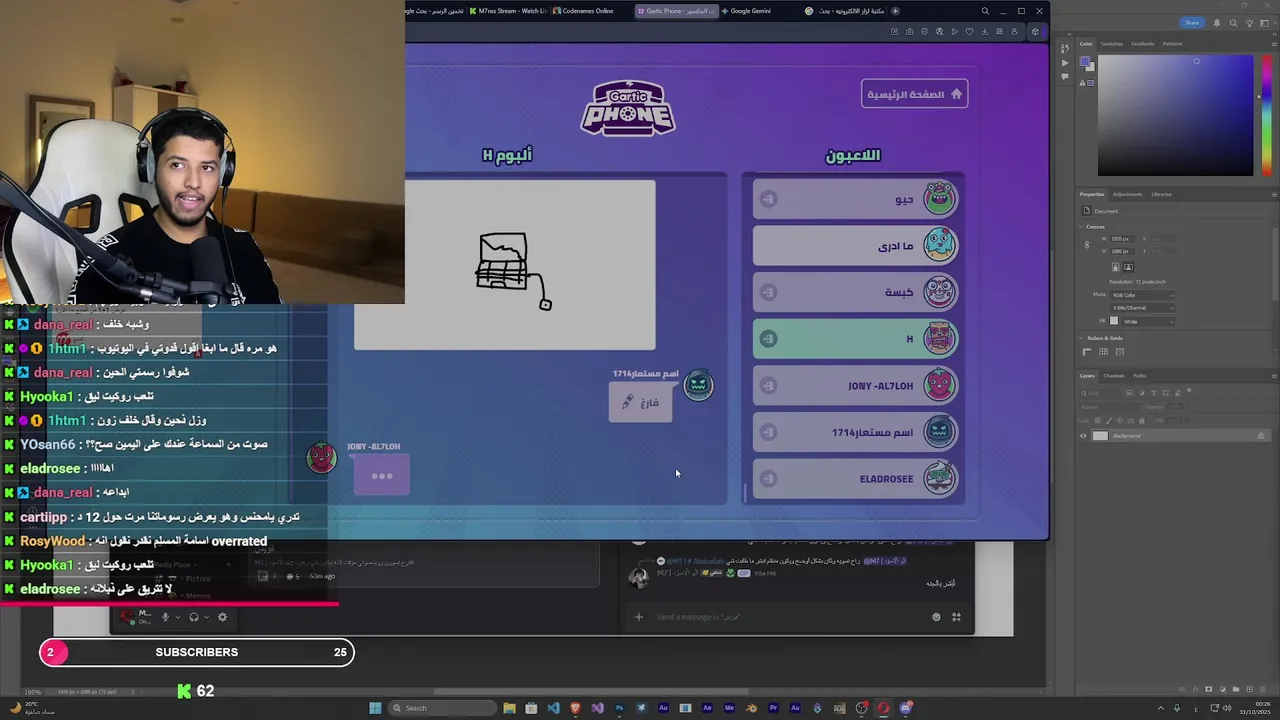Image resolution: width=1280 pixels, height=720 pixels.
Task: Select player ما ادرى in the players list
Action: point(855,246)
